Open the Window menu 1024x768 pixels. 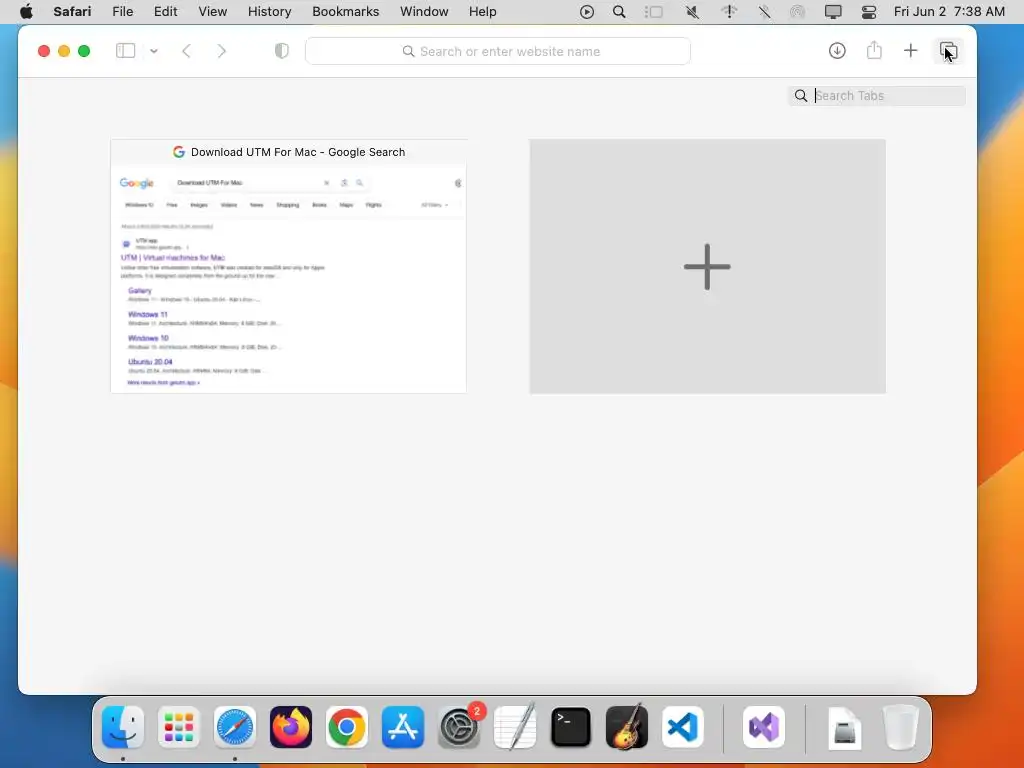pos(424,12)
